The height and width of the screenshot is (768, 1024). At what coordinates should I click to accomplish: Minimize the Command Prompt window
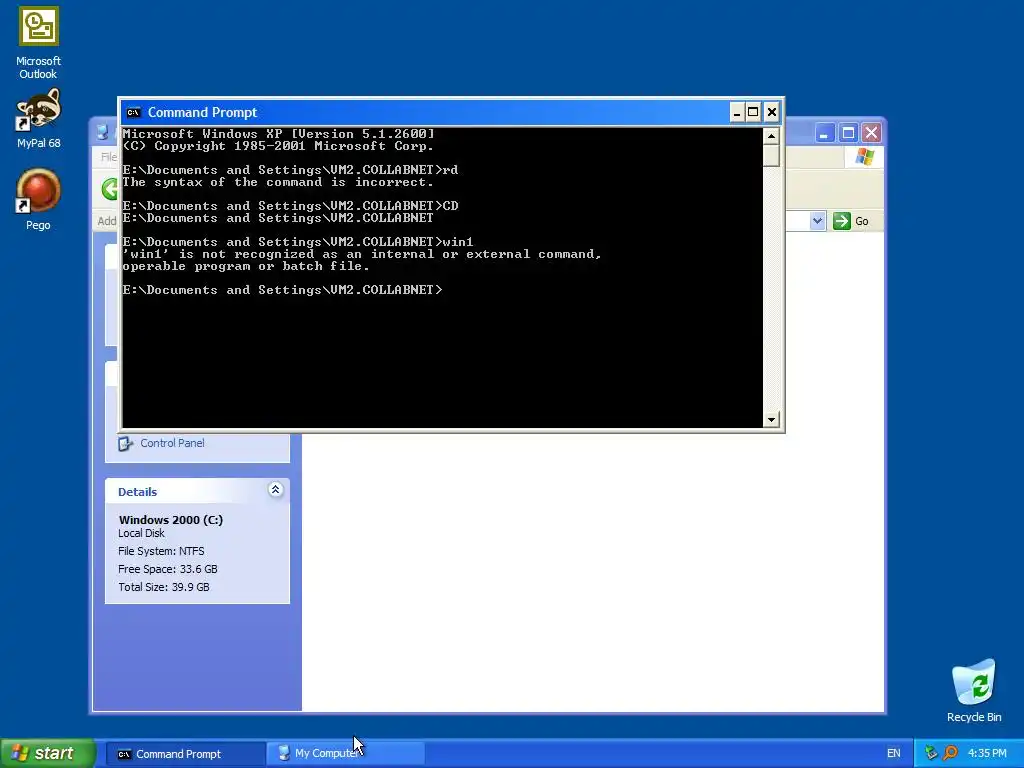[x=737, y=112]
